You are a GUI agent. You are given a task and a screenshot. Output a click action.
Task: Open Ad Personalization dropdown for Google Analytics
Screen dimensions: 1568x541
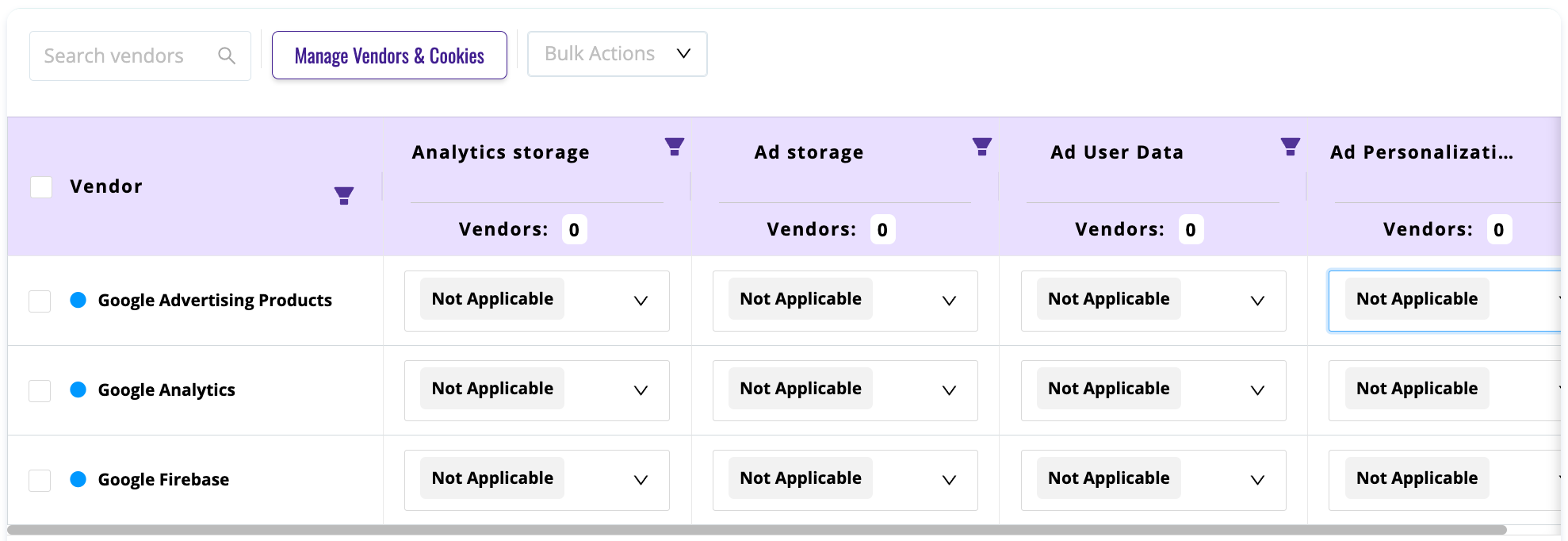click(1444, 390)
